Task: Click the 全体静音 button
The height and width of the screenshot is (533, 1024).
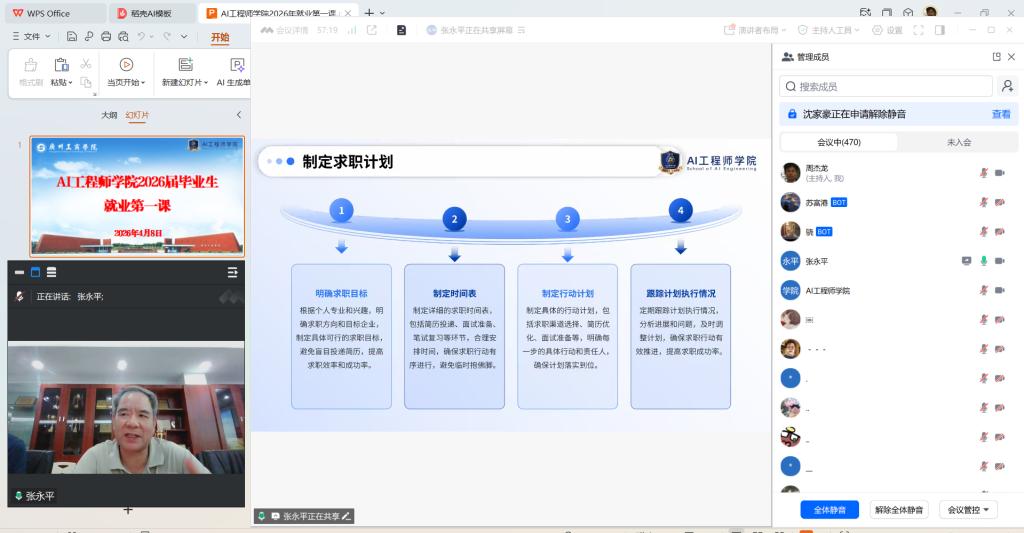Action: (x=829, y=510)
